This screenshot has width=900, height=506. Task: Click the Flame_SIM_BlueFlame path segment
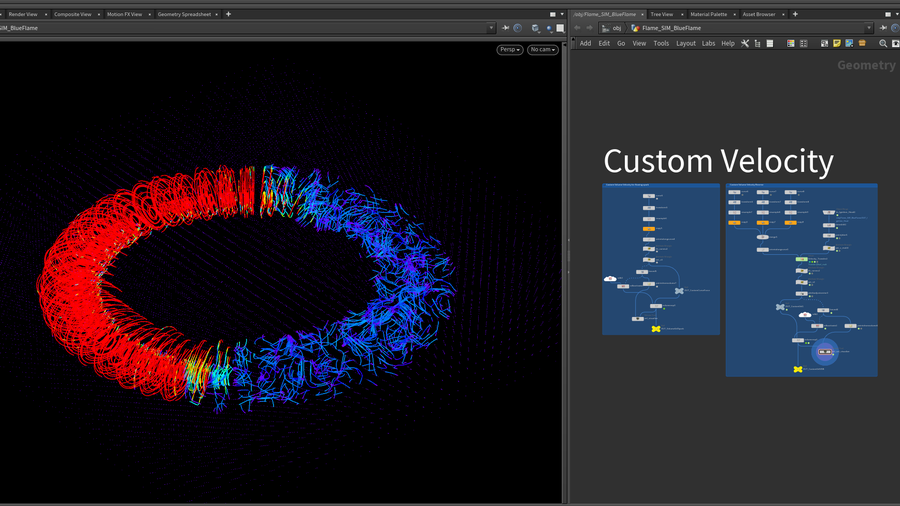[x=672, y=28]
